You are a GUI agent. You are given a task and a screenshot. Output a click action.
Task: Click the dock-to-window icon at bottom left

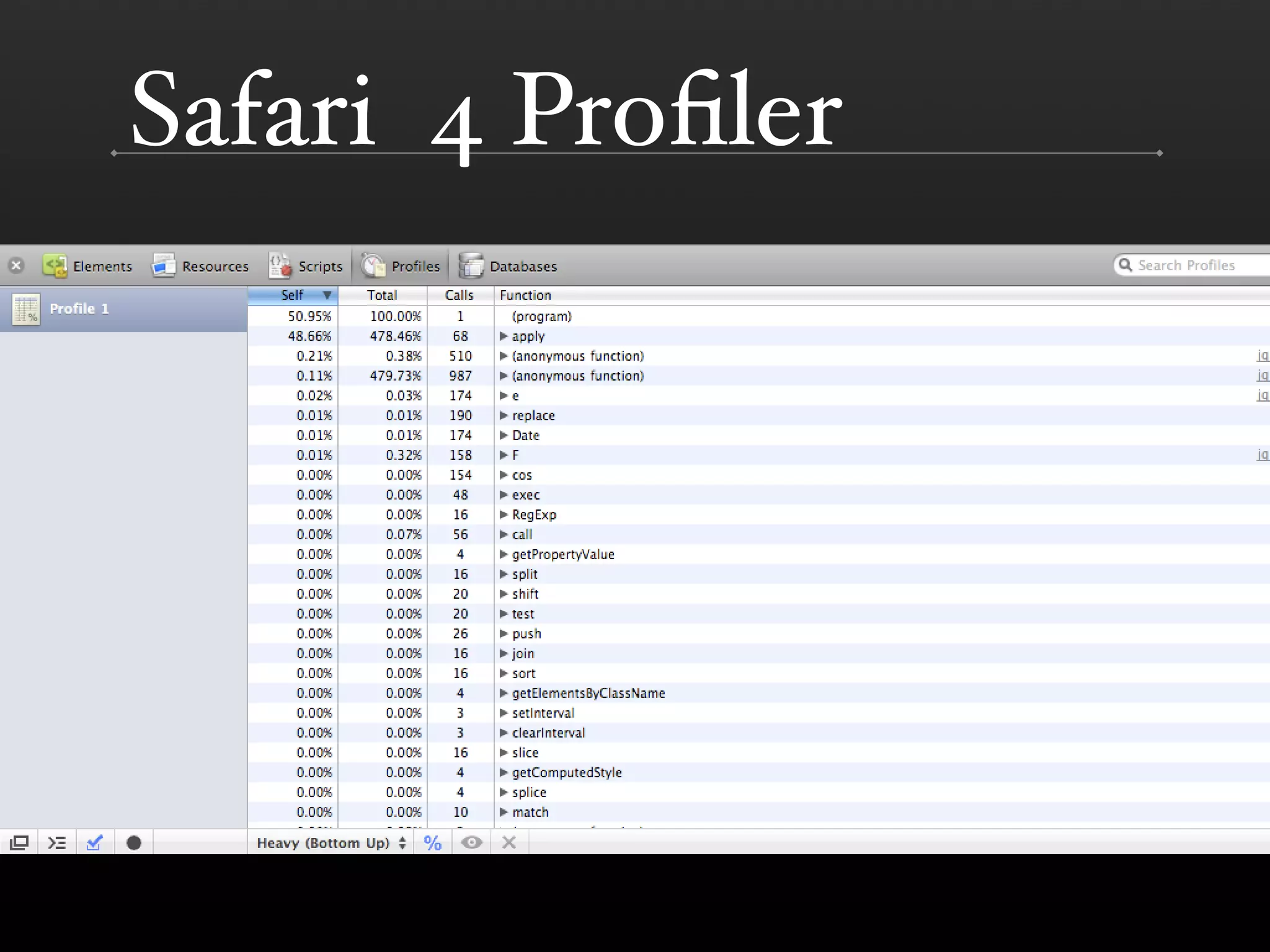click(x=19, y=843)
